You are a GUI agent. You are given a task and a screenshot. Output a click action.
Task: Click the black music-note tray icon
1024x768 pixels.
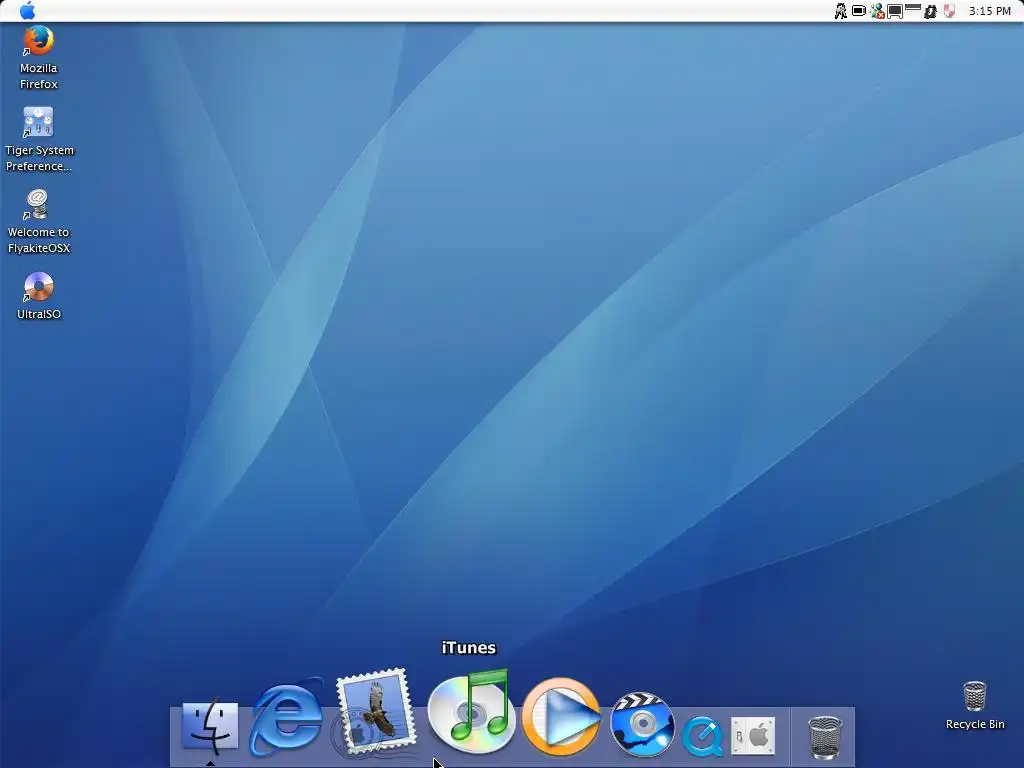coord(931,11)
